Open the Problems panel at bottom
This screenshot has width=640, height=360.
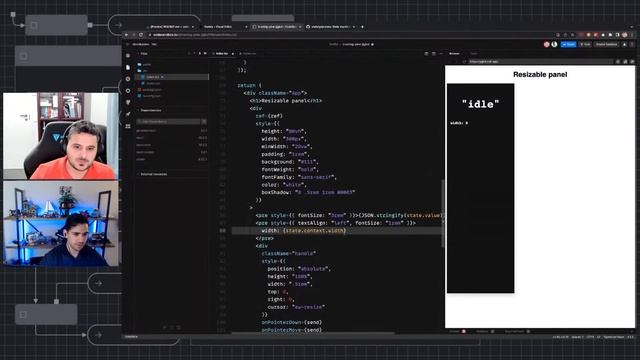(485, 331)
